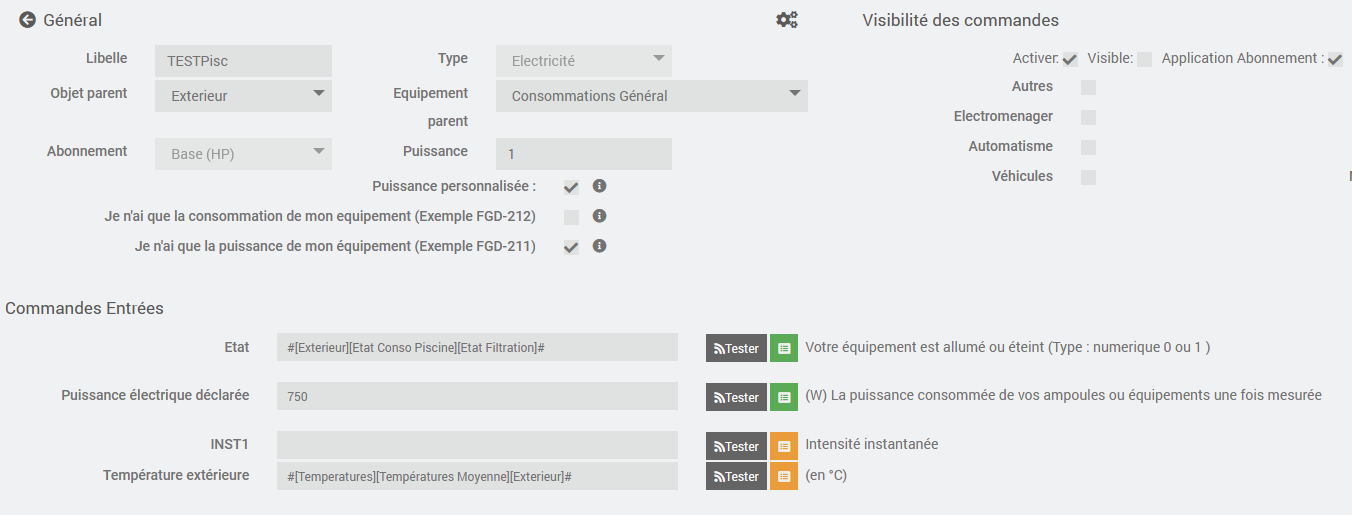Toggle the Visible checkbox
1352x515 pixels.
point(1144,60)
